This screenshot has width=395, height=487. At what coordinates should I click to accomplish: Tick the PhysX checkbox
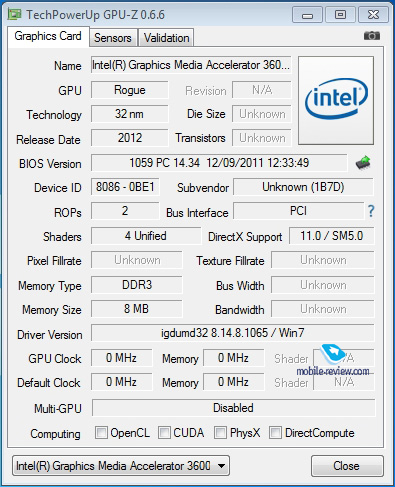pyautogui.click(x=220, y=433)
